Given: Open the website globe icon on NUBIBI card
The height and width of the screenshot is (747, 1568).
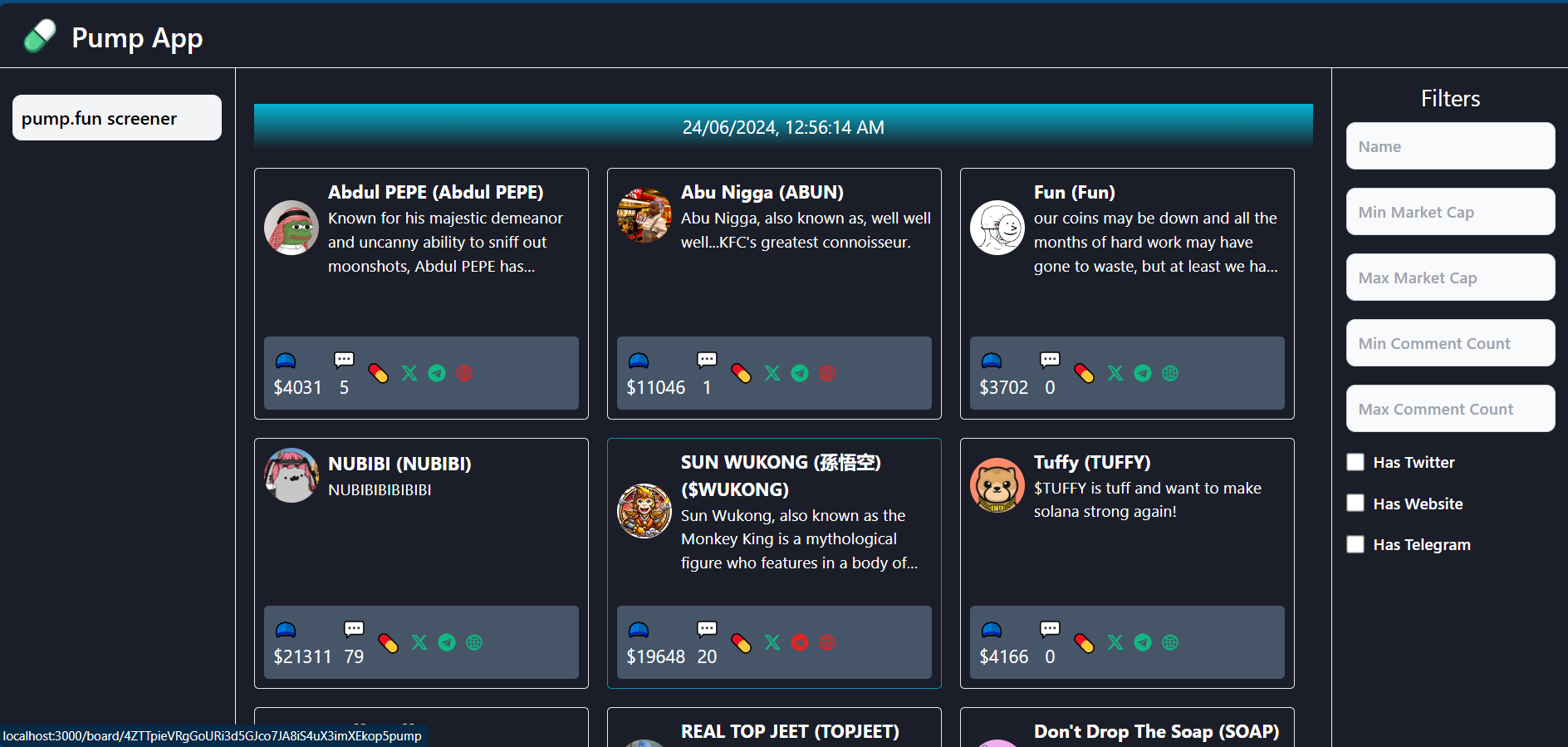Looking at the screenshot, I should (474, 642).
